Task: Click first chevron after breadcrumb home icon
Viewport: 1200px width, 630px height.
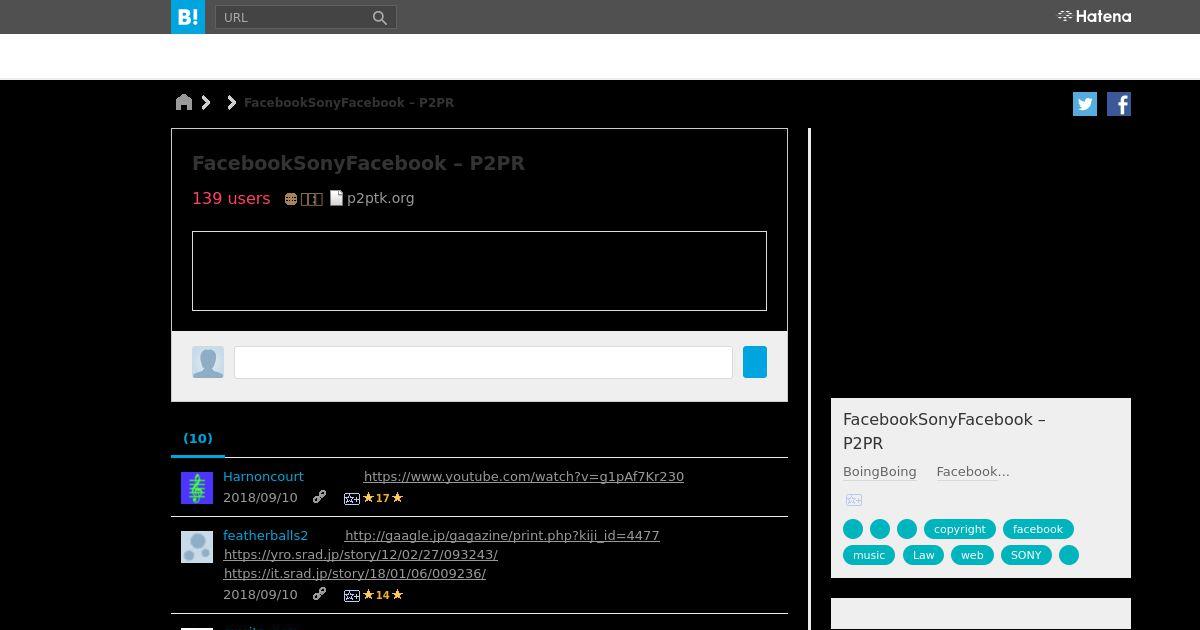Action: tap(206, 102)
